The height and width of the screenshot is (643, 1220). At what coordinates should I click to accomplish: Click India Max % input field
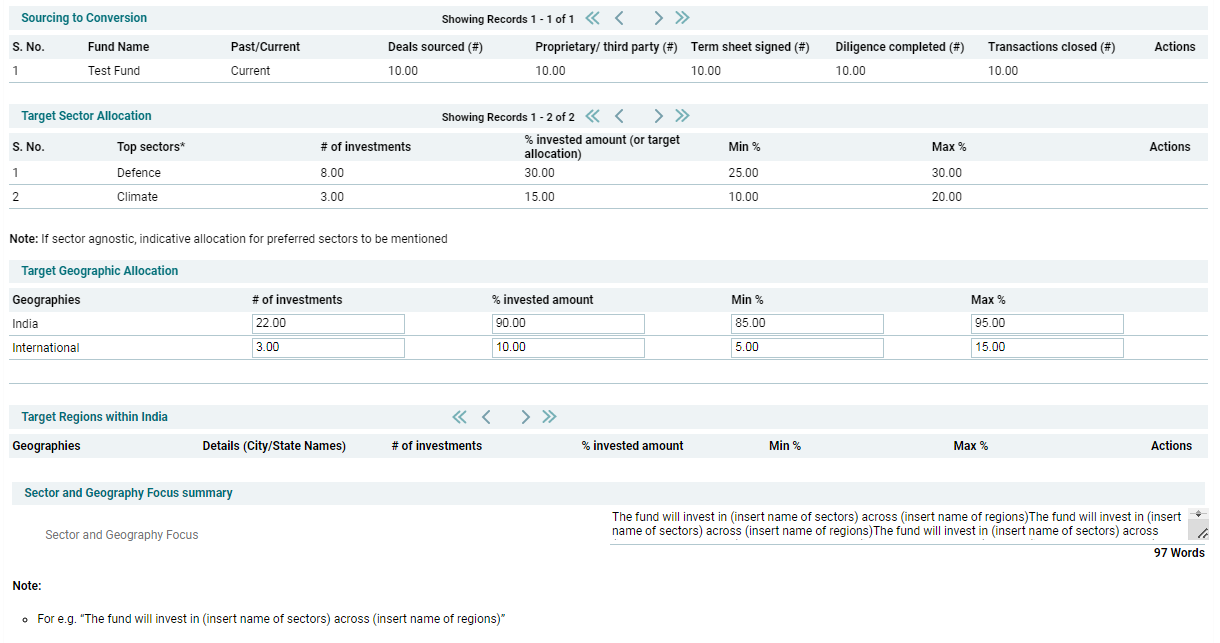[x=1047, y=324]
